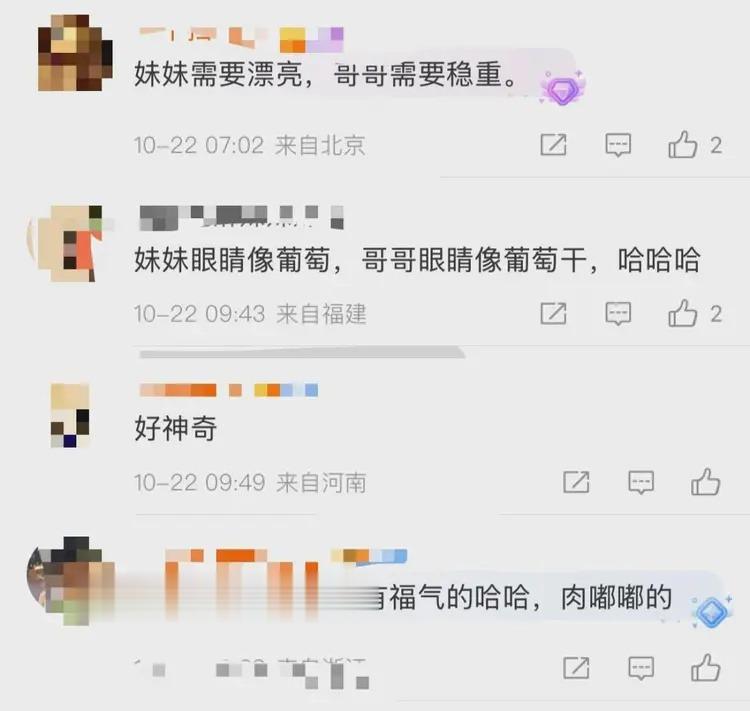The height and width of the screenshot is (711, 750).
Task: Like the comment posted from Beijing
Action: click(682, 144)
